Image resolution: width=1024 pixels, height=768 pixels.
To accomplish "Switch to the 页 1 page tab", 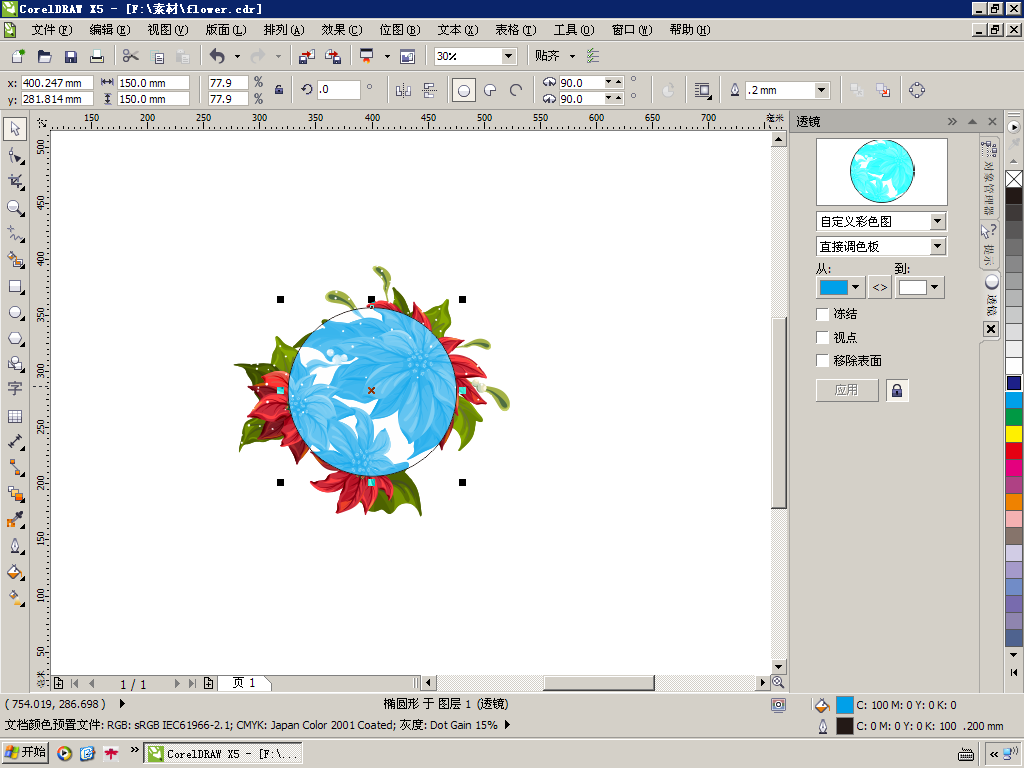I will [244, 683].
